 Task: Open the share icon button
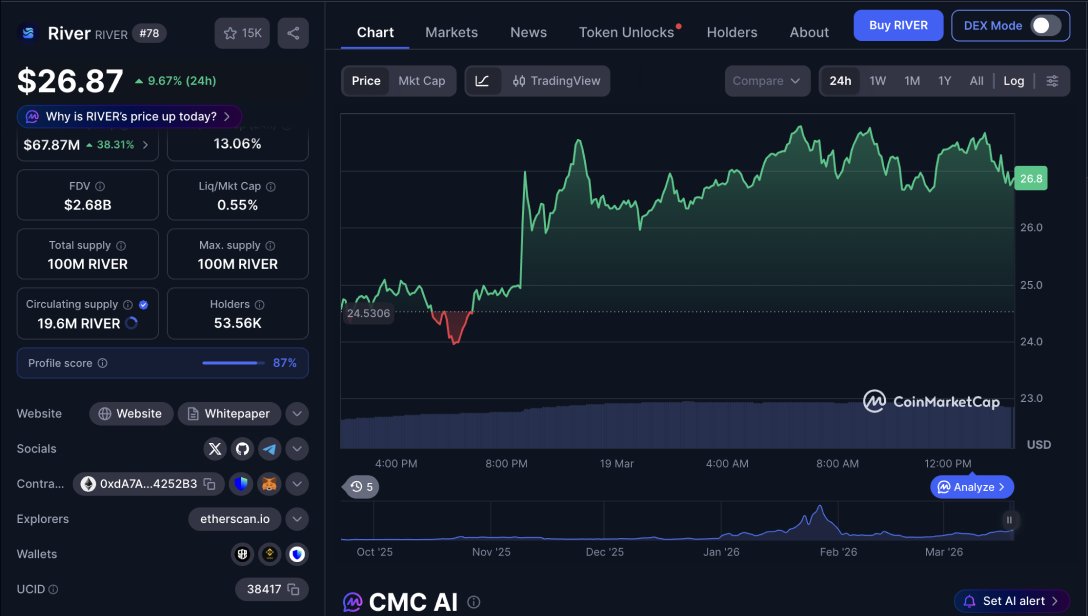(x=293, y=33)
